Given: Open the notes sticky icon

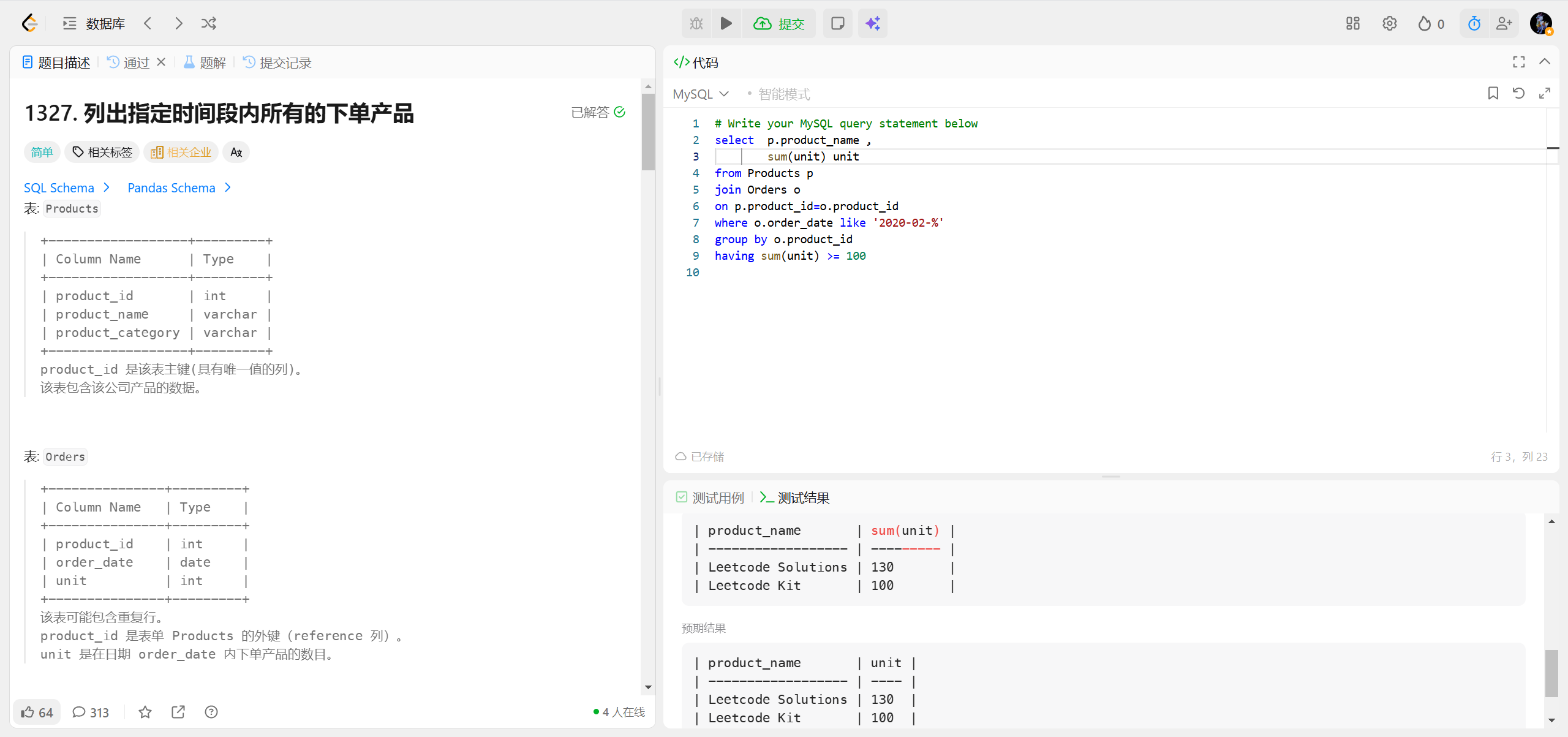Looking at the screenshot, I should [837, 24].
